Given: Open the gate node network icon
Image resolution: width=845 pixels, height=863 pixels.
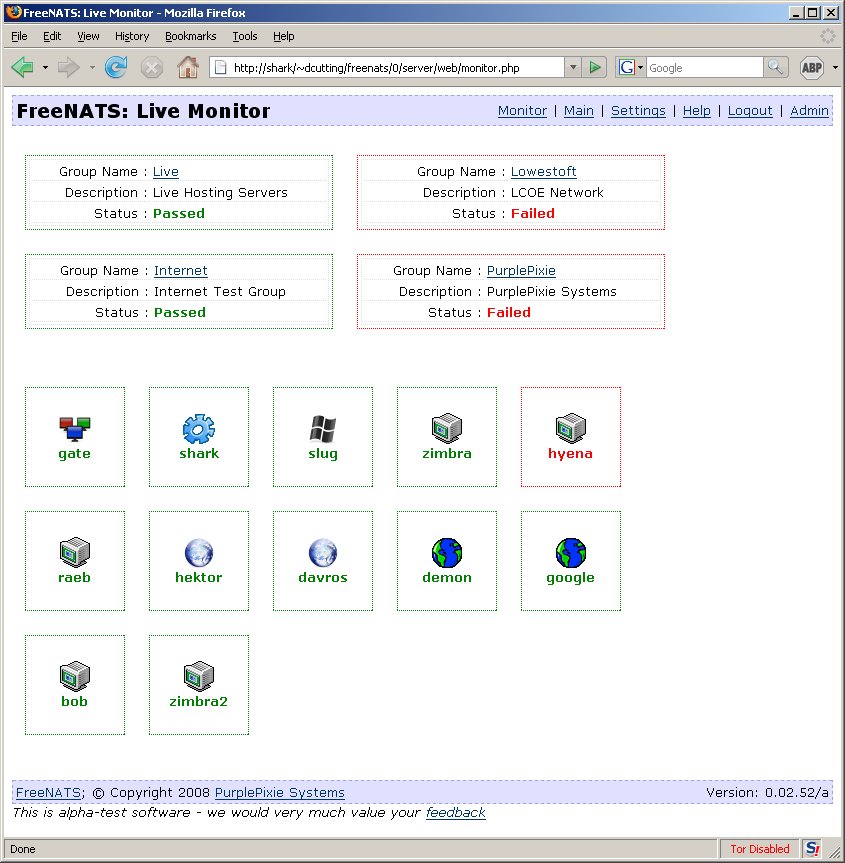Looking at the screenshot, I should (74, 429).
